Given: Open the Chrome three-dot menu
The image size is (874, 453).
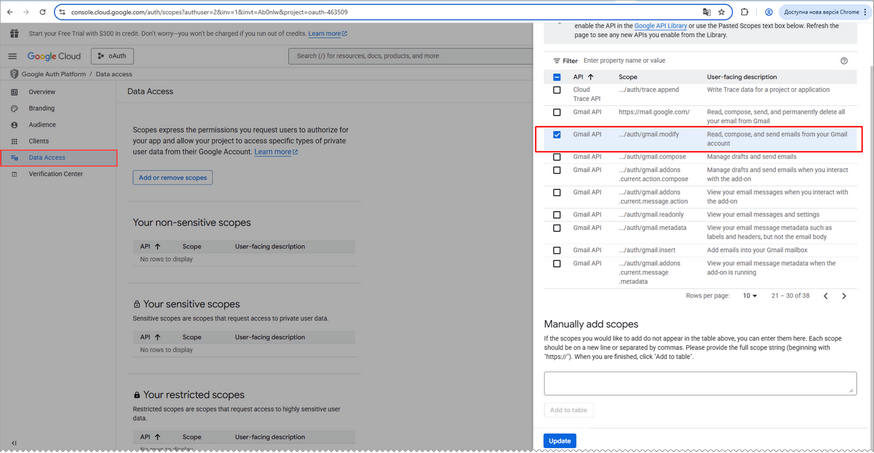Looking at the screenshot, I should pyautogui.click(x=866, y=12).
